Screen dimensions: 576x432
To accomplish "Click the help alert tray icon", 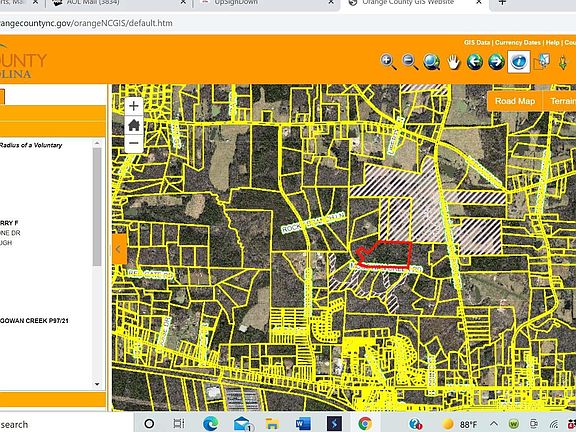I will point(415,424).
